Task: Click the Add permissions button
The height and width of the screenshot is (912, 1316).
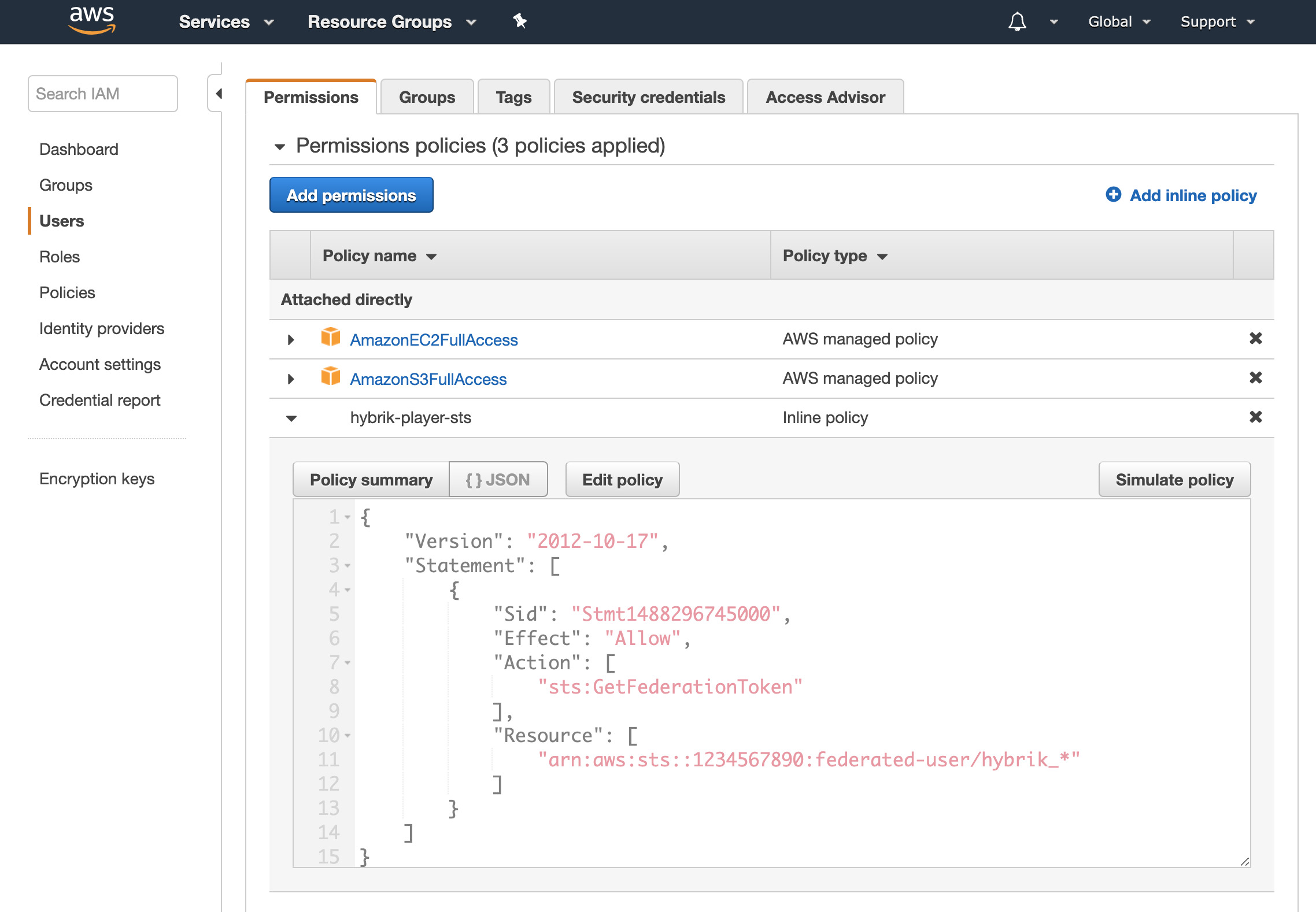Action: point(352,195)
